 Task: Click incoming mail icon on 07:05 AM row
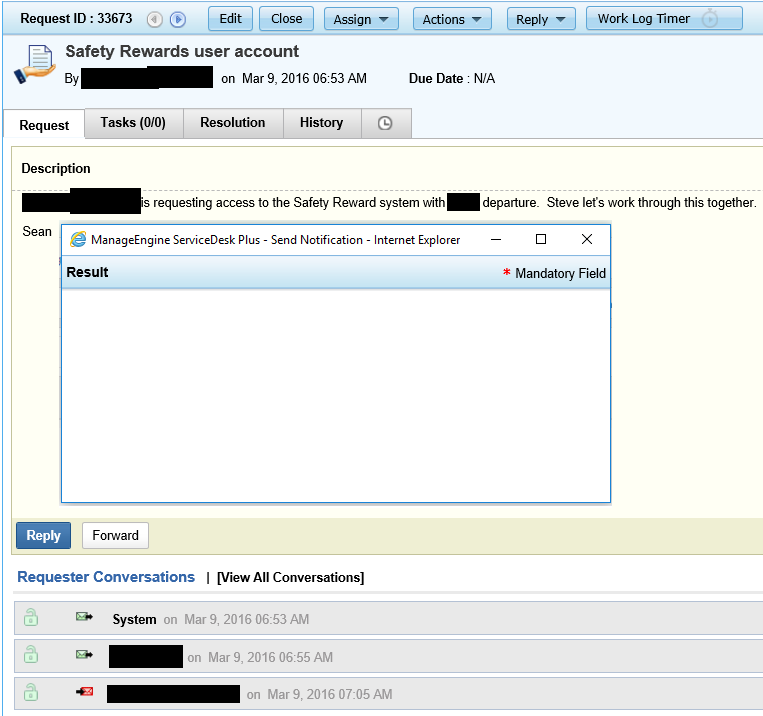click(x=85, y=692)
